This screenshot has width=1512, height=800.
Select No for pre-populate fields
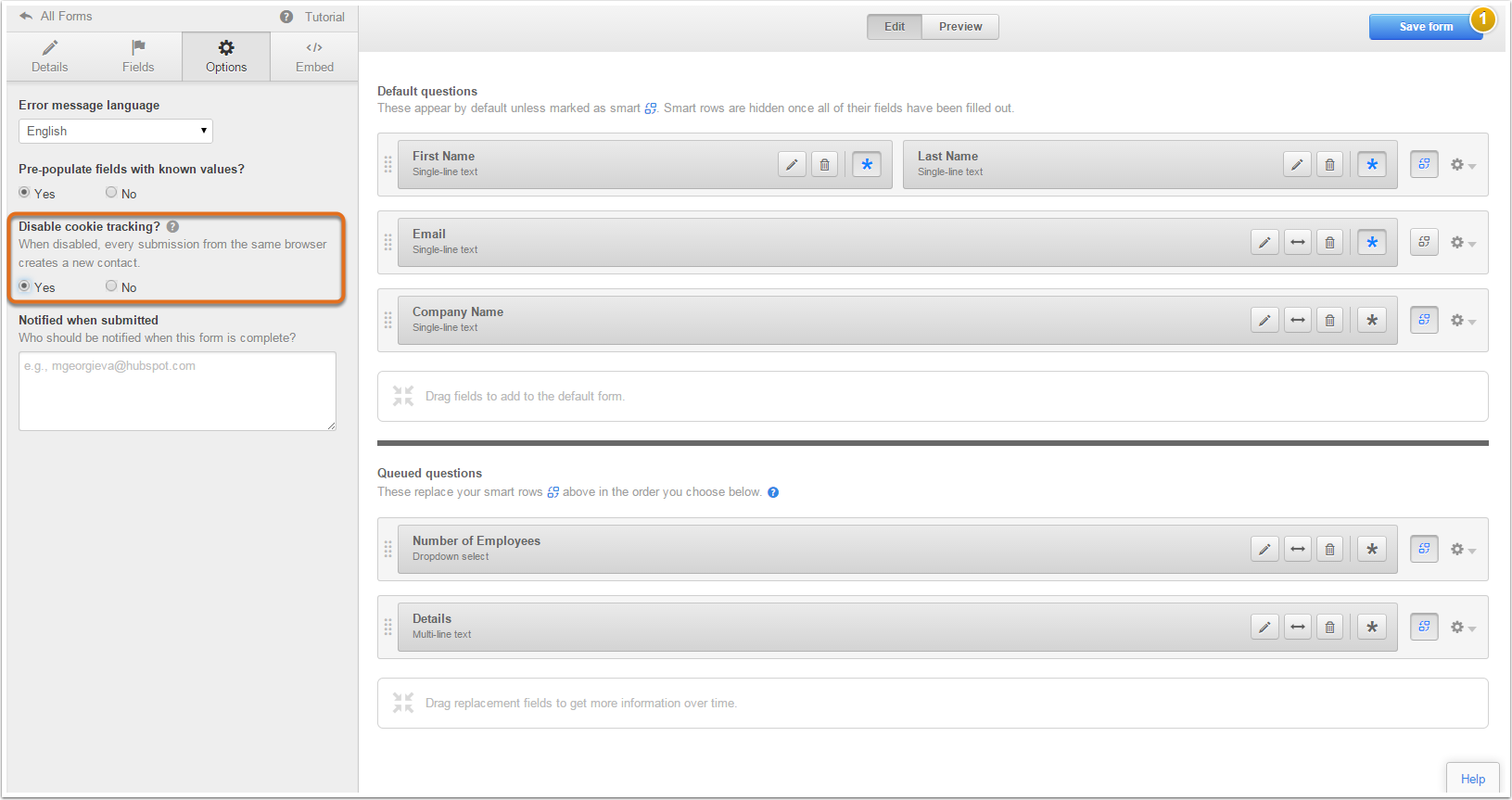pyautogui.click(x=111, y=193)
